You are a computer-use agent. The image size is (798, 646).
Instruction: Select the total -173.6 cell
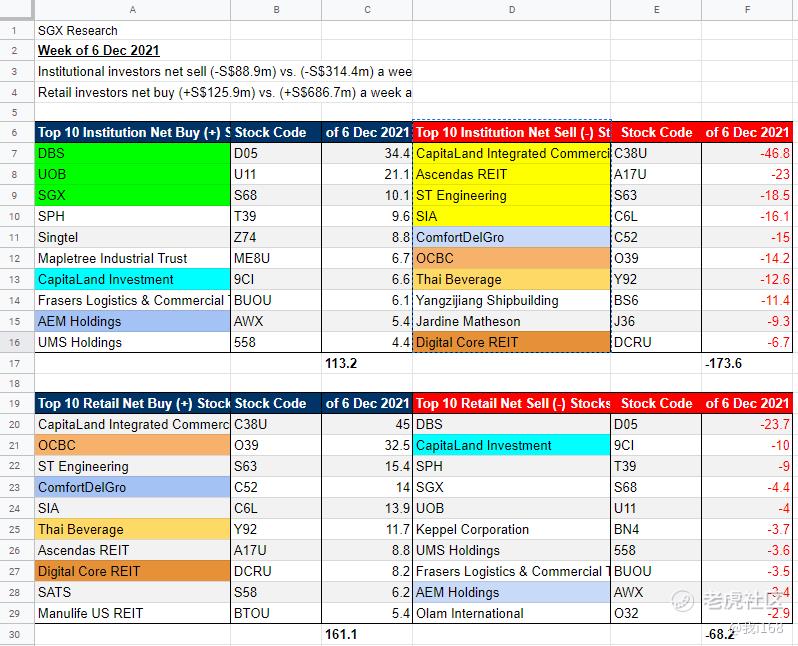pyautogui.click(x=747, y=363)
